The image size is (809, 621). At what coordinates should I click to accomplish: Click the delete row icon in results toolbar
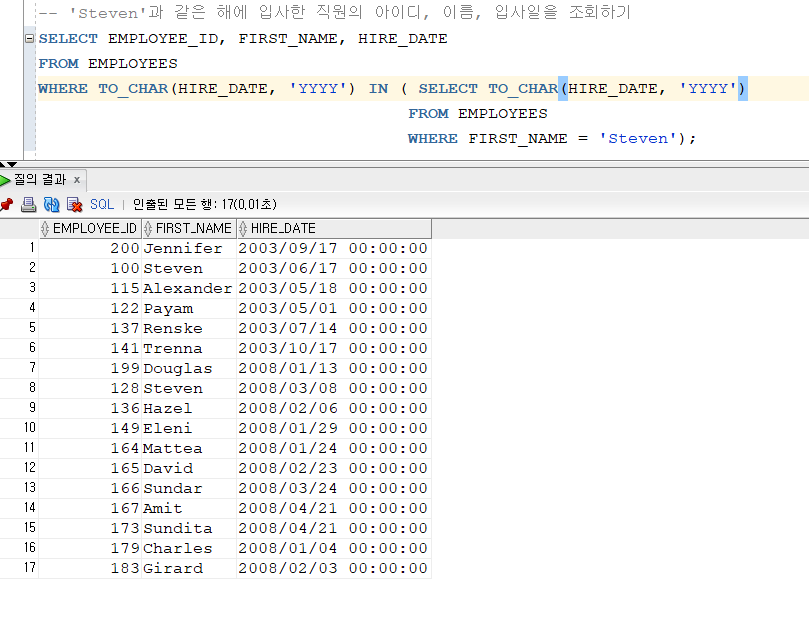coord(75,205)
